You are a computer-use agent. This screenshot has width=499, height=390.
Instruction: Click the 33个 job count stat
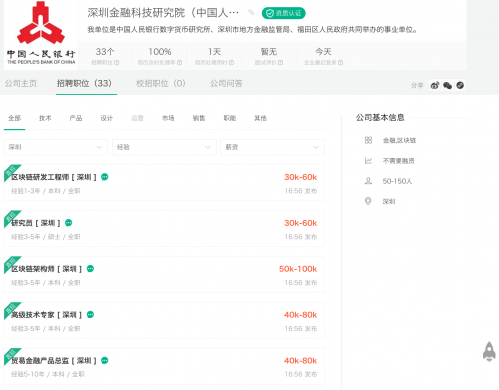pos(105,52)
